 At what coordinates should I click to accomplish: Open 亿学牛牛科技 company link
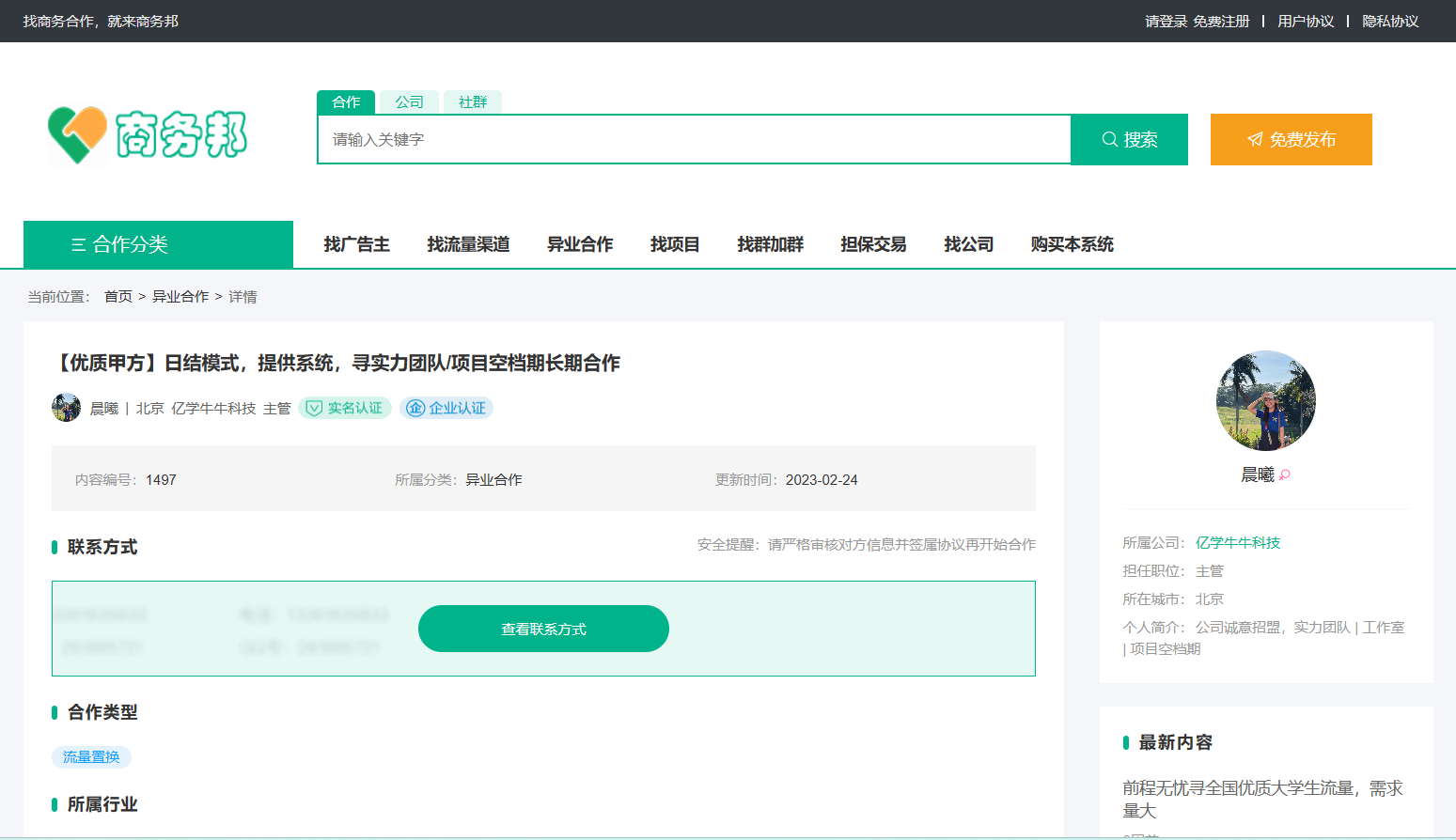(x=1237, y=543)
